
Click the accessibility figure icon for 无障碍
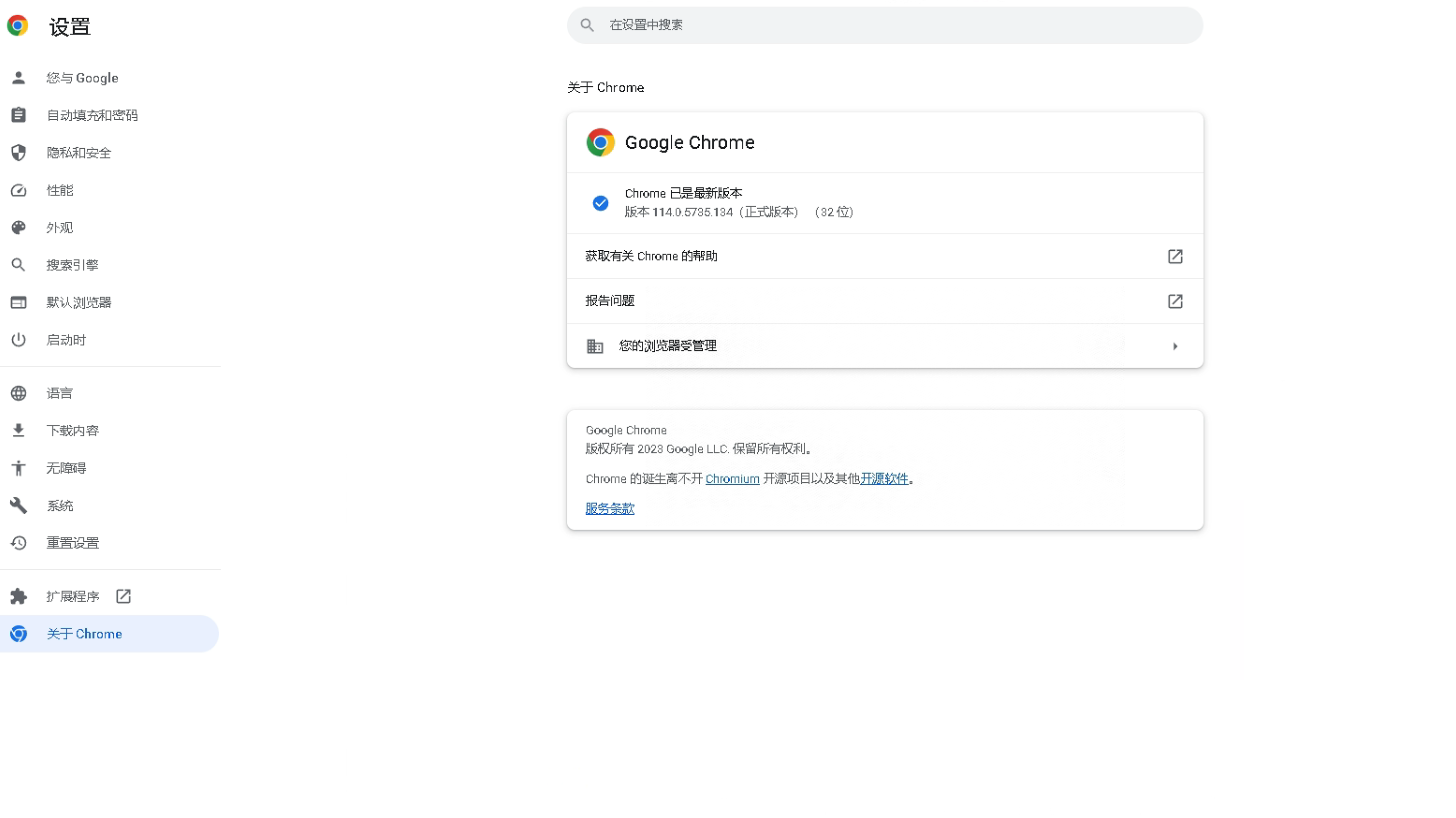tap(18, 468)
